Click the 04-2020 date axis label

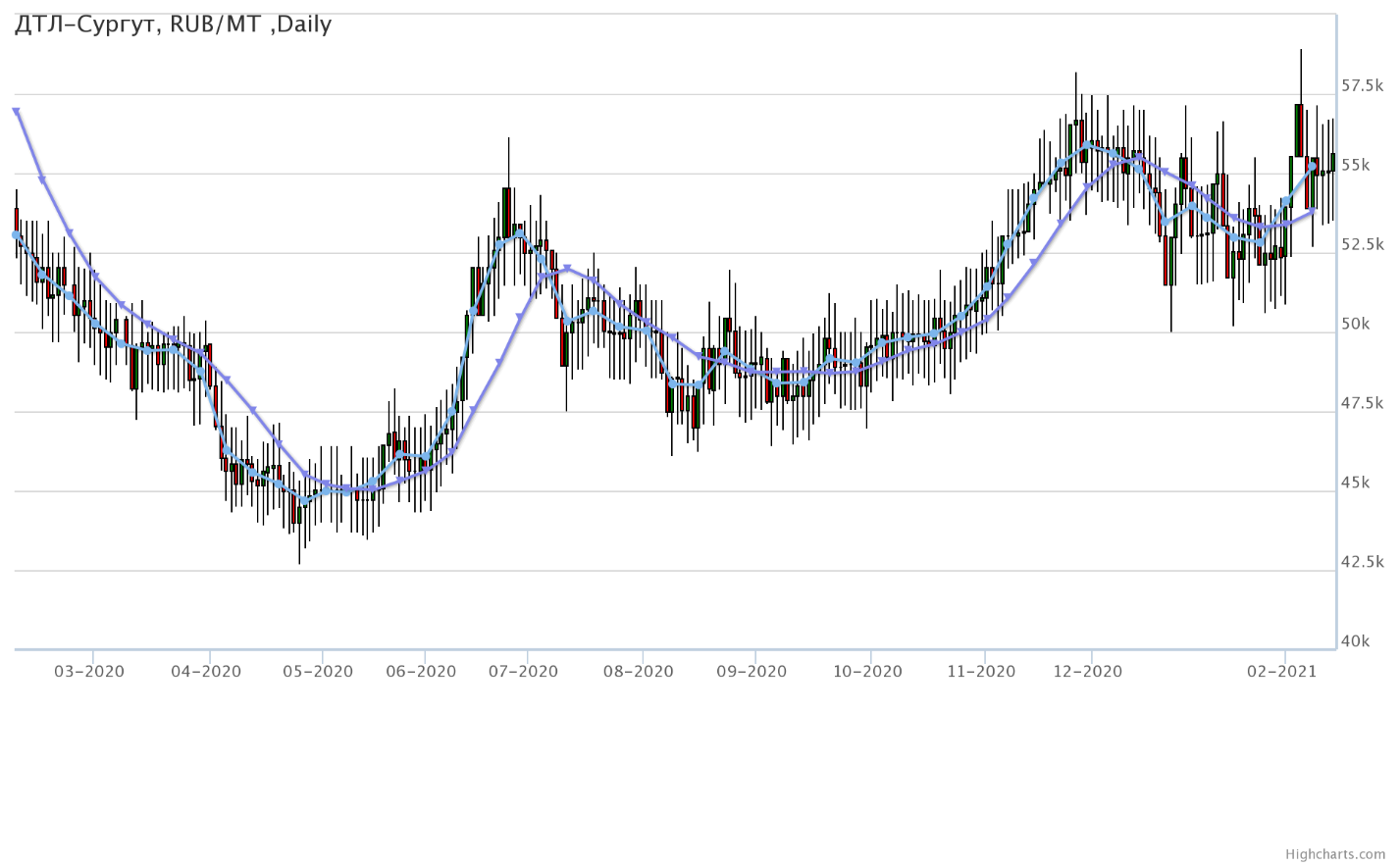[x=206, y=672]
